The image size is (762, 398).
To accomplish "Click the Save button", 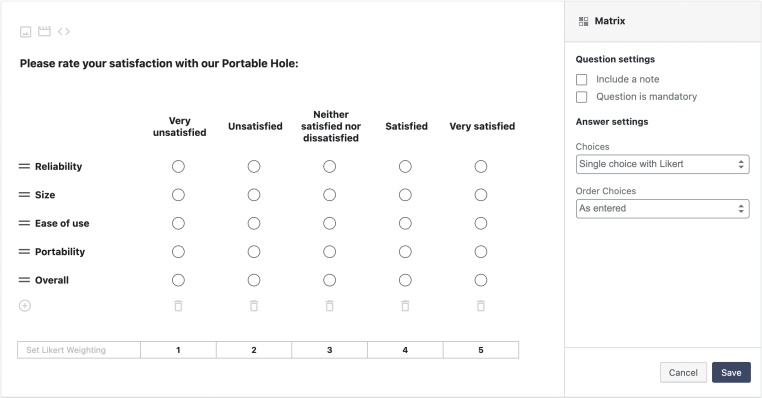I will pyautogui.click(x=731, y=373).
